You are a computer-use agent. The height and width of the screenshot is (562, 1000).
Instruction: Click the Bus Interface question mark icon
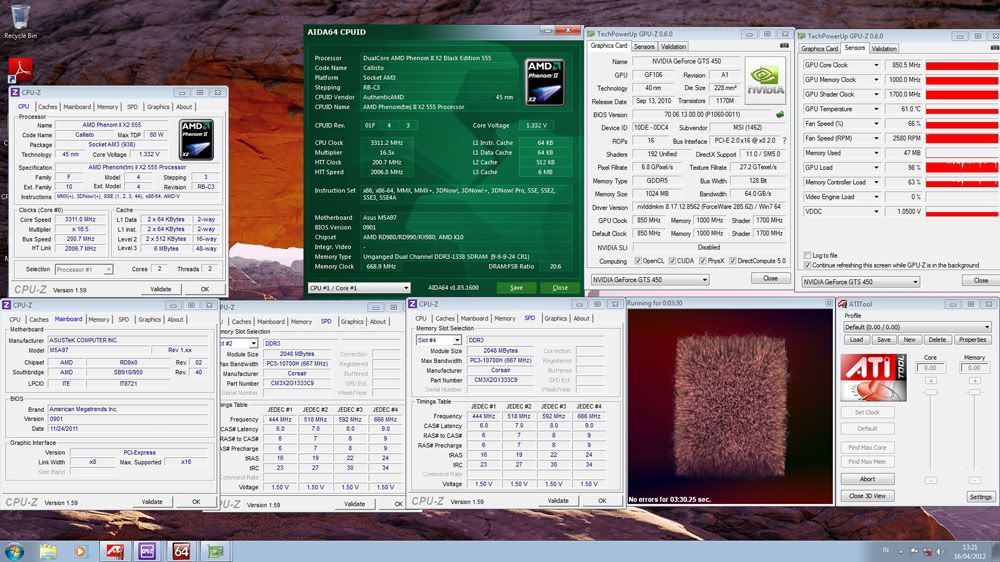tap(784, 140)
